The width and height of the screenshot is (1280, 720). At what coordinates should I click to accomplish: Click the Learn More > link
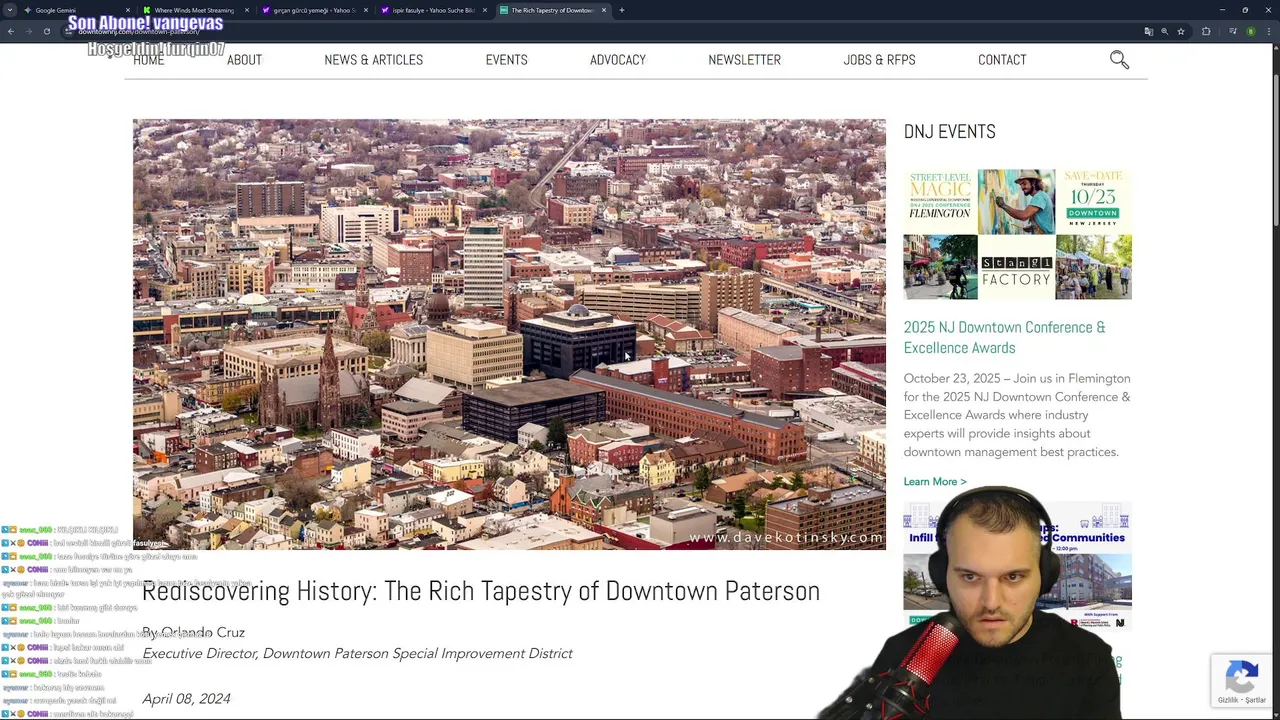click(x=935, y=482)
